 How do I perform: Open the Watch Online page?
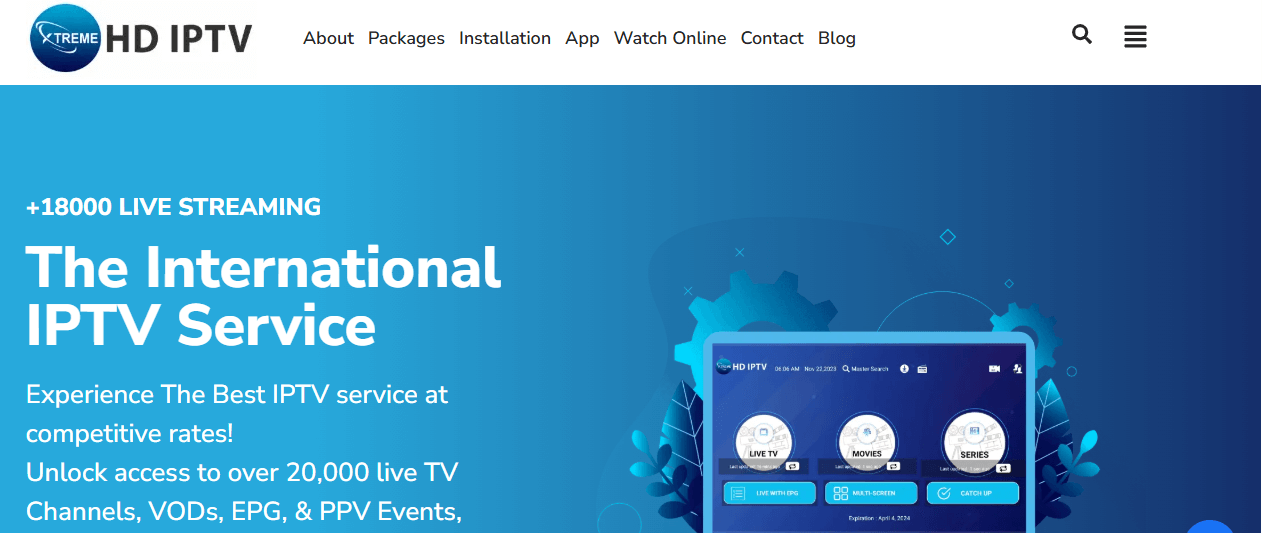670,38
